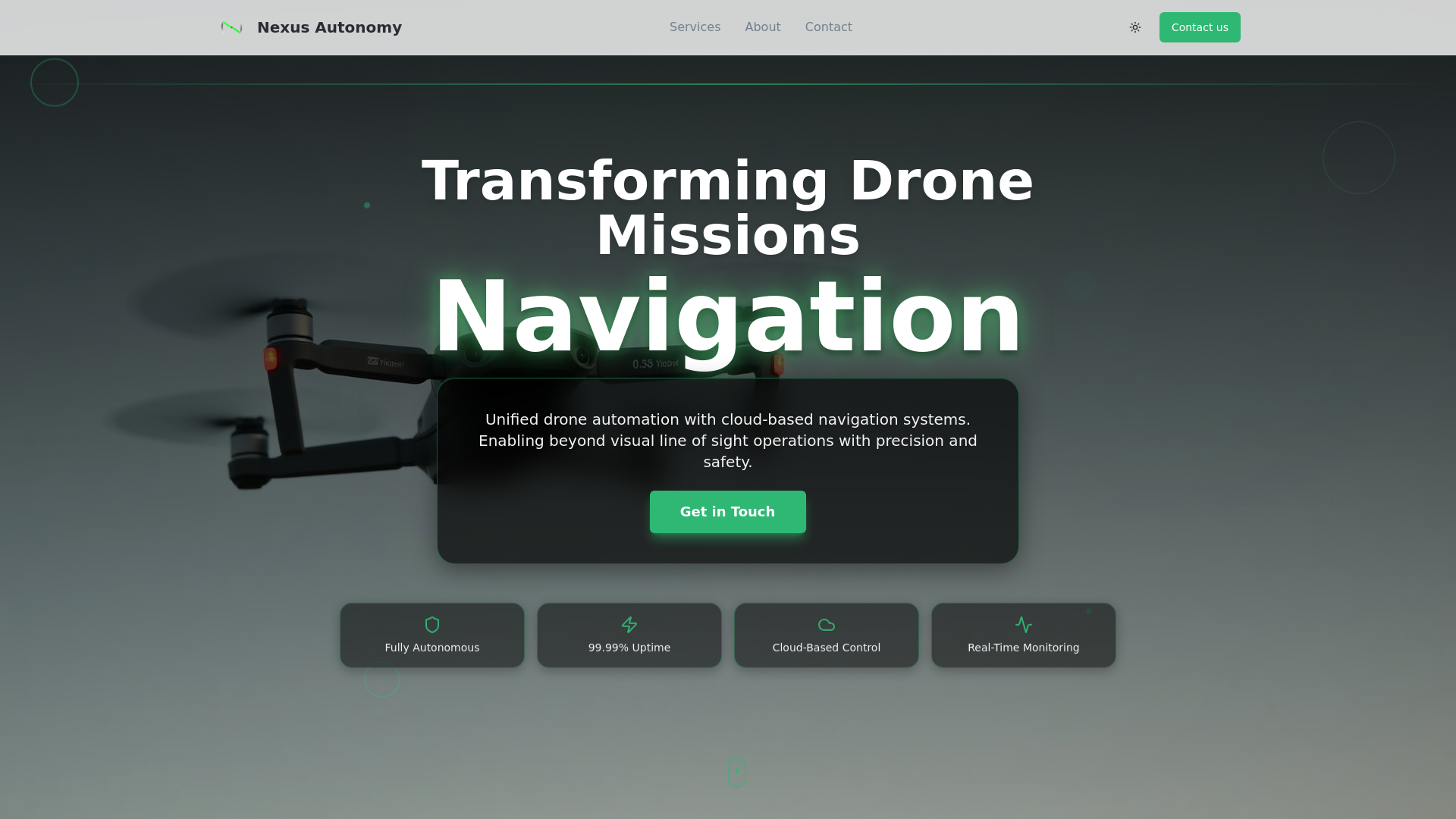This screenshot has height=819, width=1456.
Task: Click the Get in Touch button
Action: pos(728,512)
